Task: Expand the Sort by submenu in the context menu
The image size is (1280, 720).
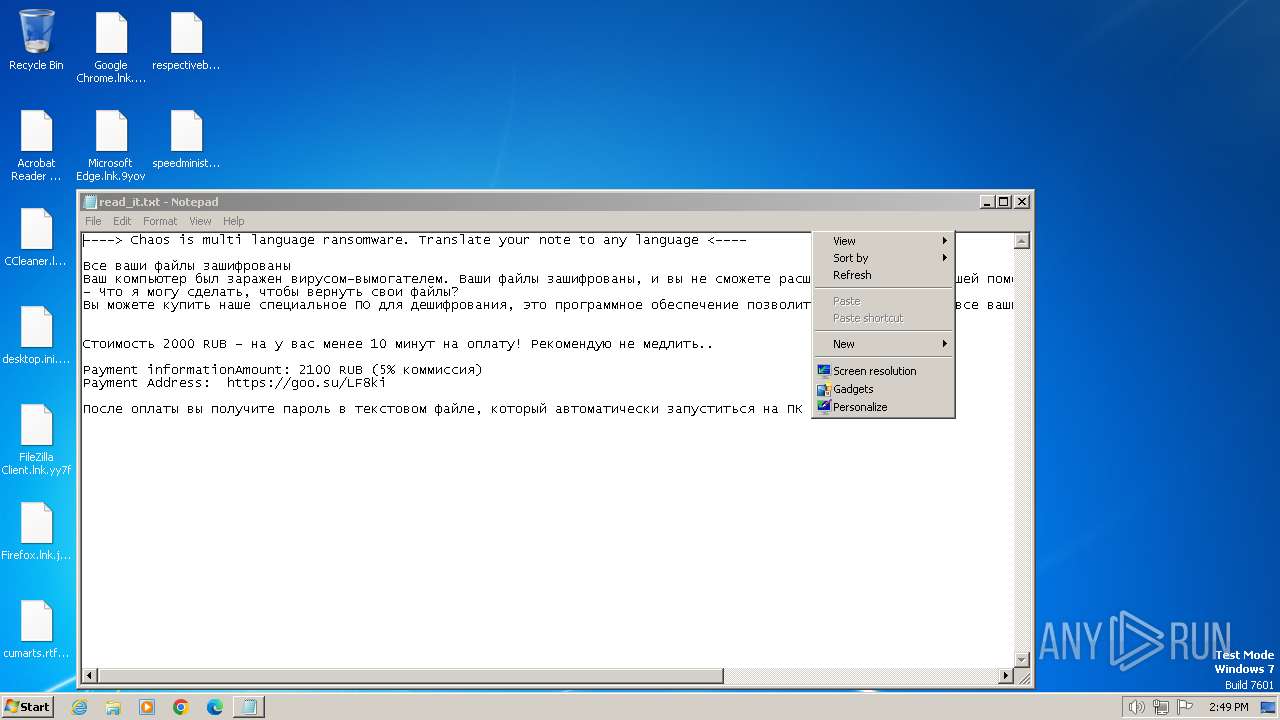Action: pos(883,258)
